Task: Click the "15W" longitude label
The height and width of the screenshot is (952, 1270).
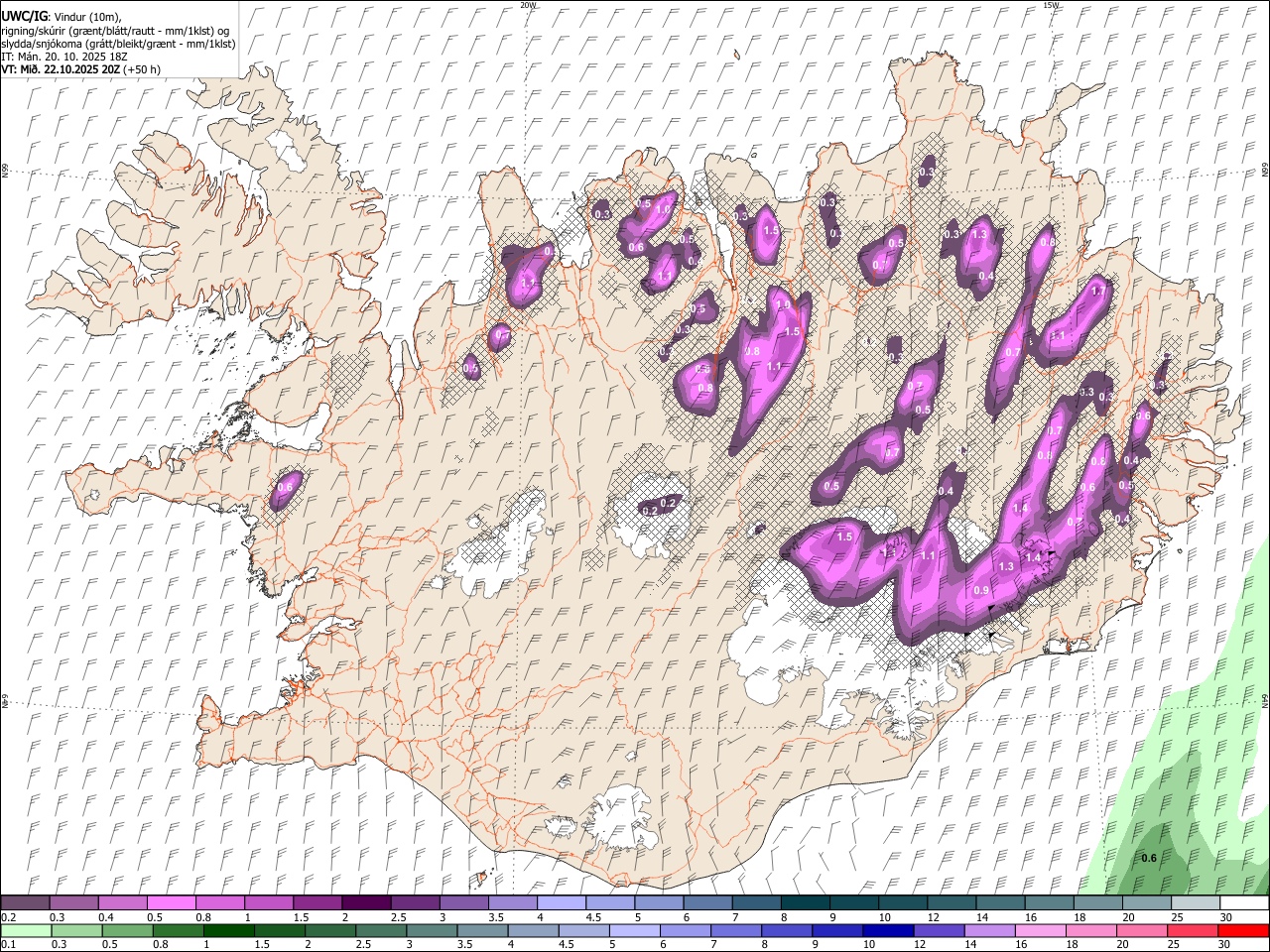Action: 1051,5
